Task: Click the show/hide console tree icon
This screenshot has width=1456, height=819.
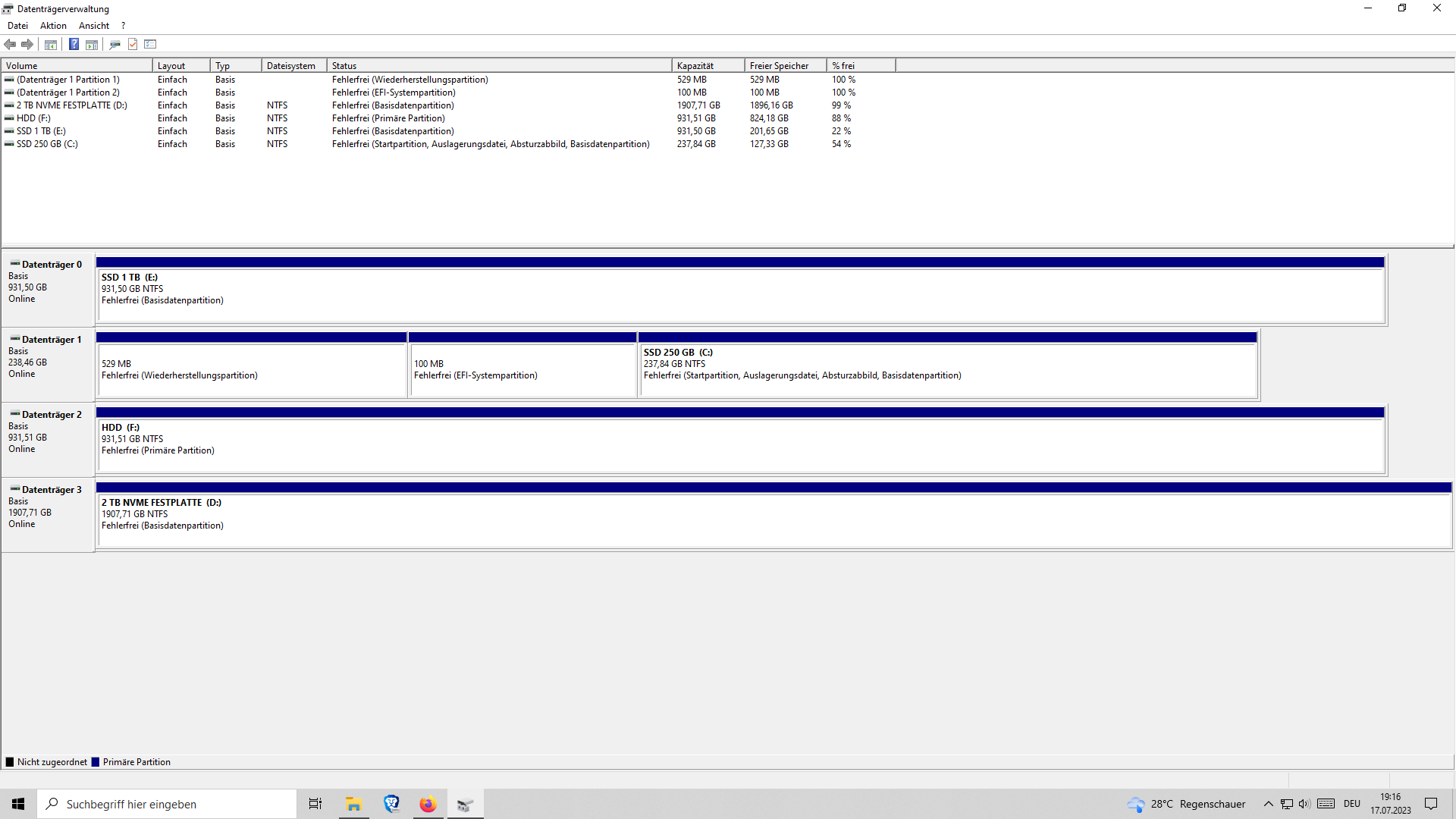Action: coord(51,44)
